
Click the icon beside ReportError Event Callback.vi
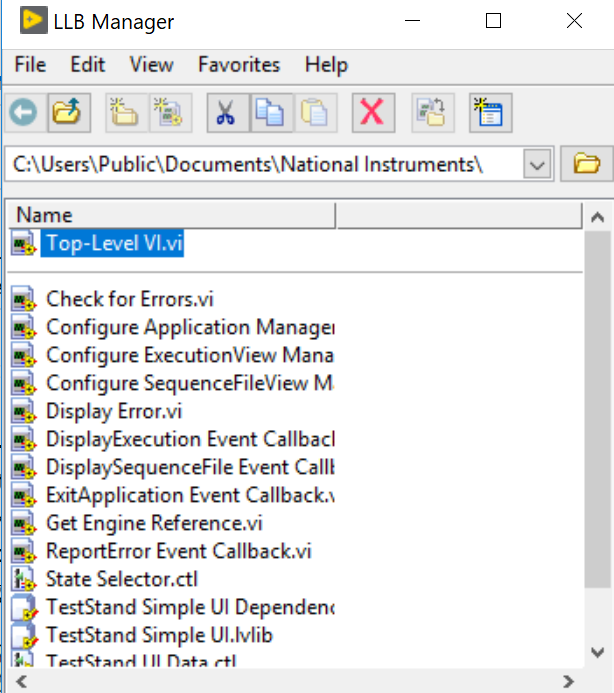23,551
